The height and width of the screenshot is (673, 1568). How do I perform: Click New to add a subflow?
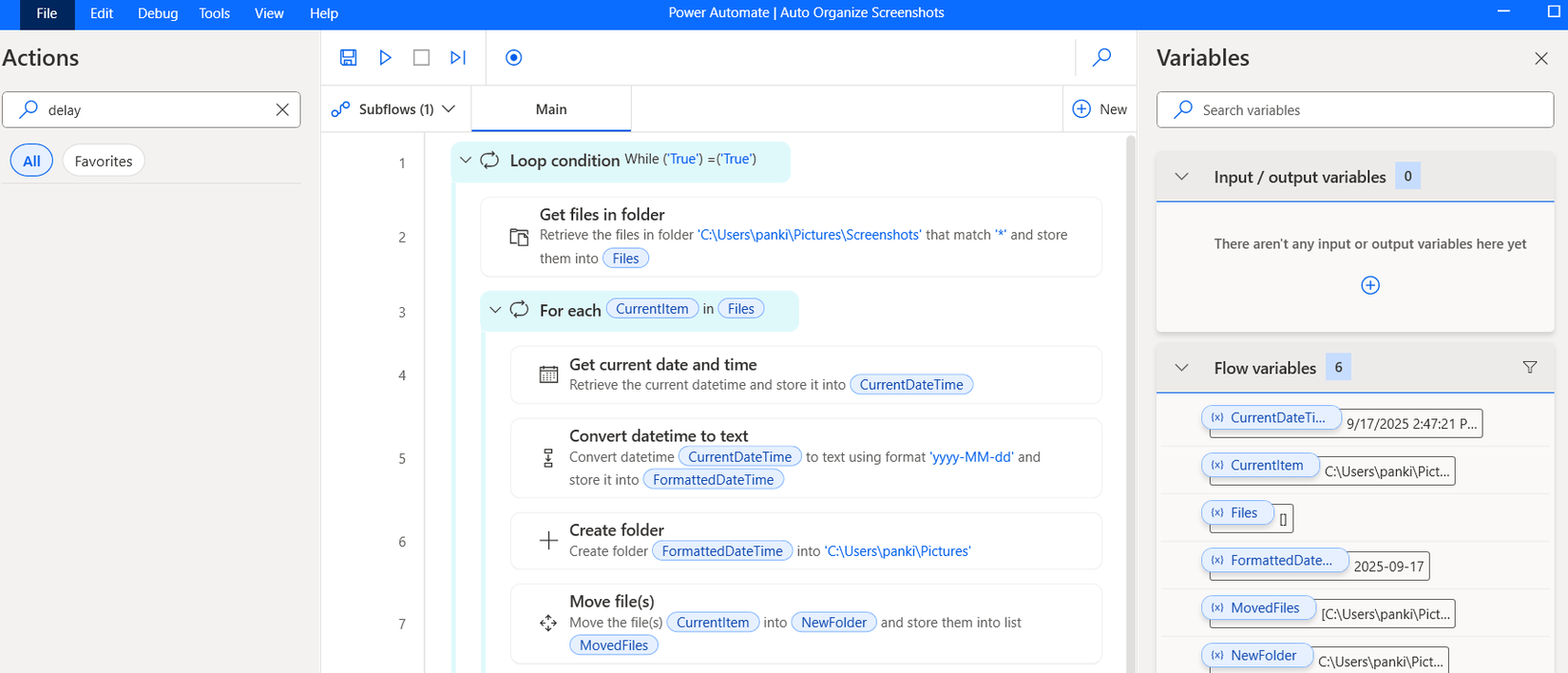1100,109
